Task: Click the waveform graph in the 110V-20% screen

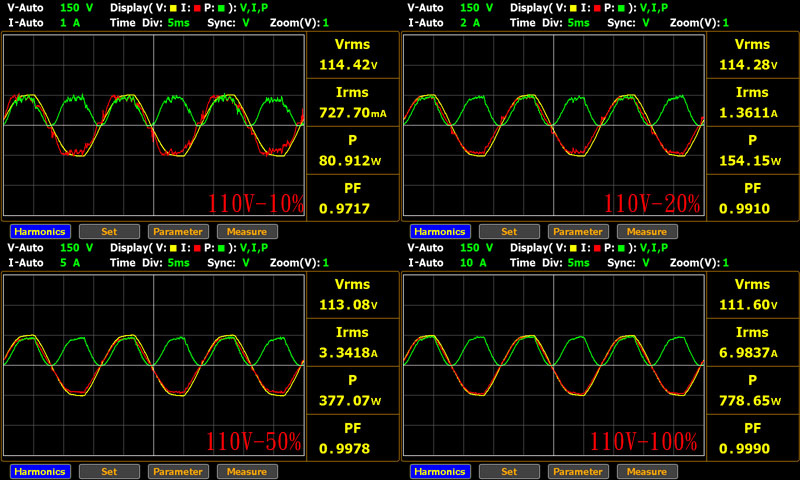Action: click(x=554, y=125)
